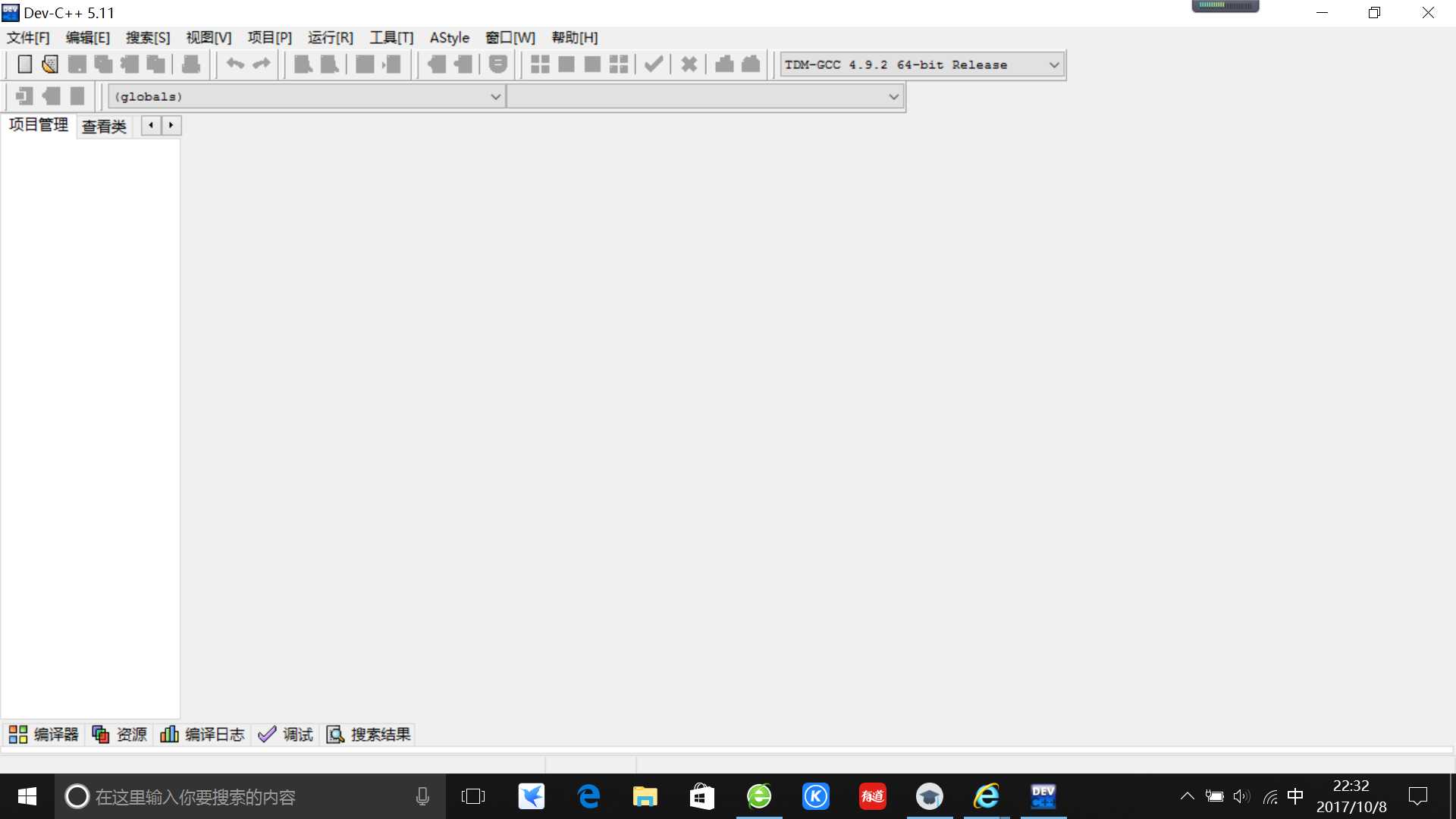Open Microsoft Edge from the taskbar
The width and height of the screenshot is (1456, 819).
[588, 796]
